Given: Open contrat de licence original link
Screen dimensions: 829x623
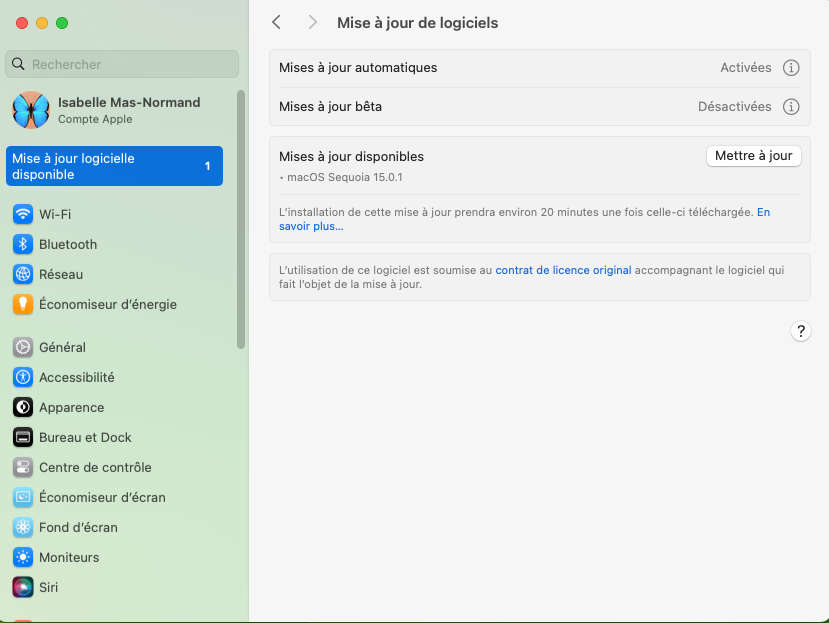Looking at the screenshot, I should coord(563,270).
